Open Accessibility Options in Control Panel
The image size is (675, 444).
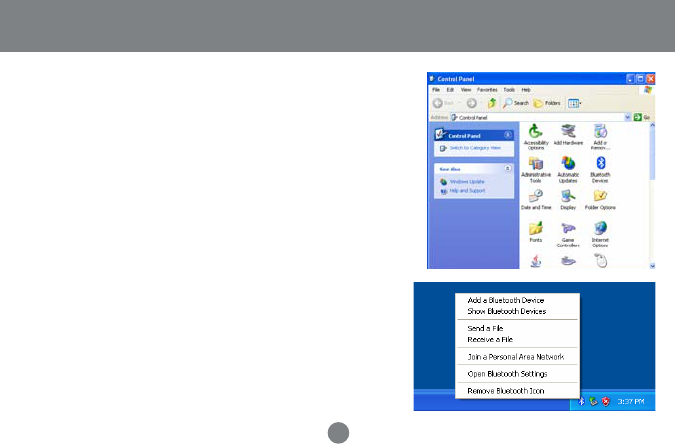[536, 137]
